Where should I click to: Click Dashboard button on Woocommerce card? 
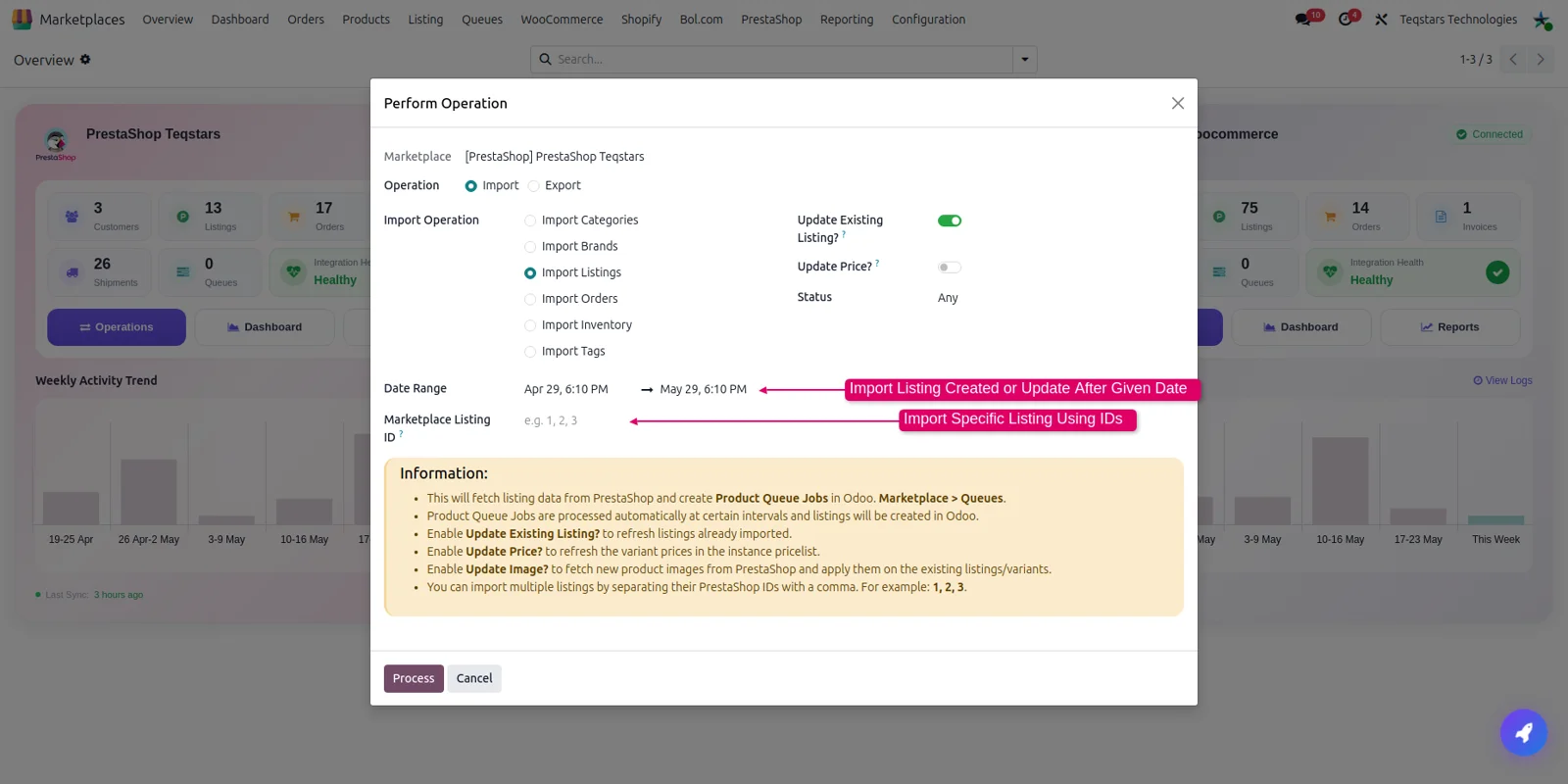[1300, 327]
